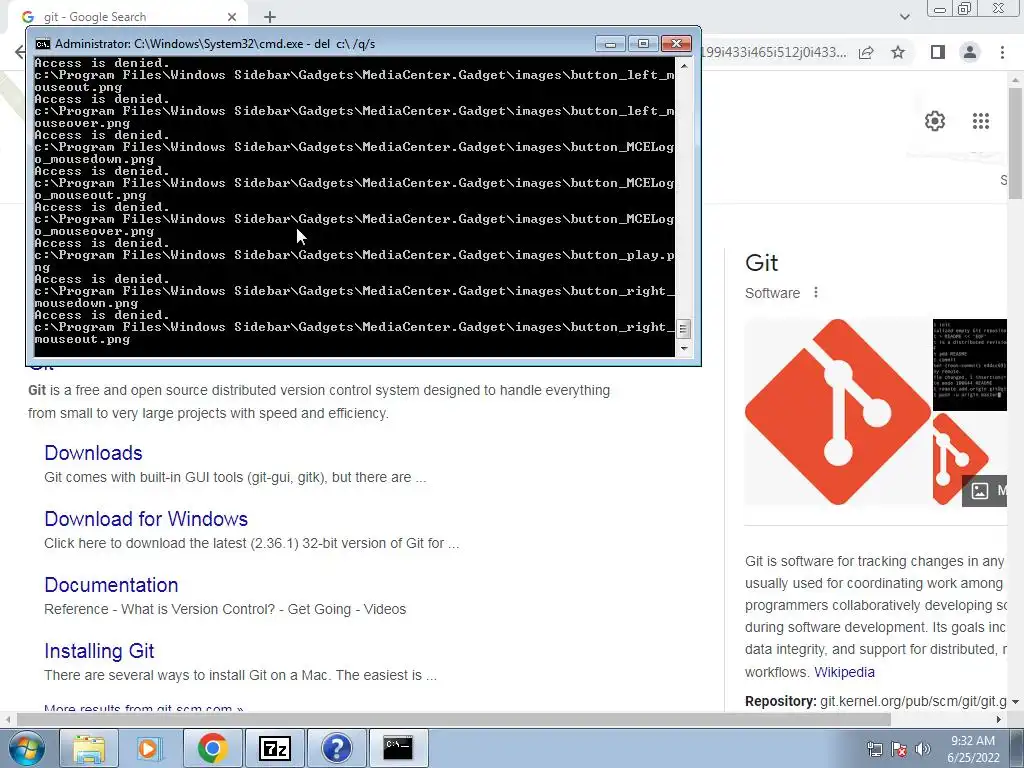The image size is (1024, 768).
Task: Share this page using share icon
Action: [x=867, y=52]
